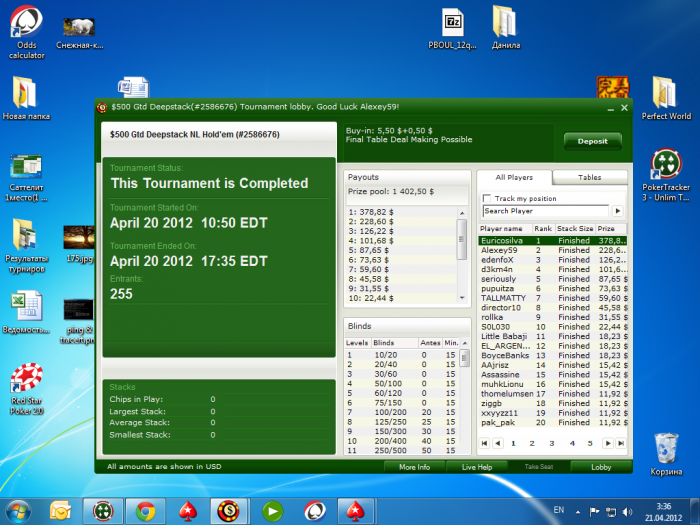Screen dimensions: 700x525
Task: Open the first PokerStars taskbar icon
Action: pyautogui.click(x=188, y=512)
